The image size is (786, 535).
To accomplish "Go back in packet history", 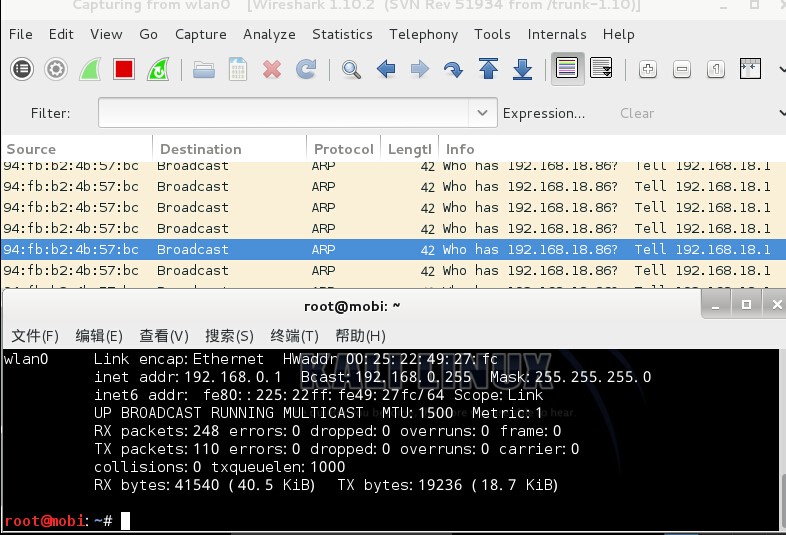I will pos(386,70).
